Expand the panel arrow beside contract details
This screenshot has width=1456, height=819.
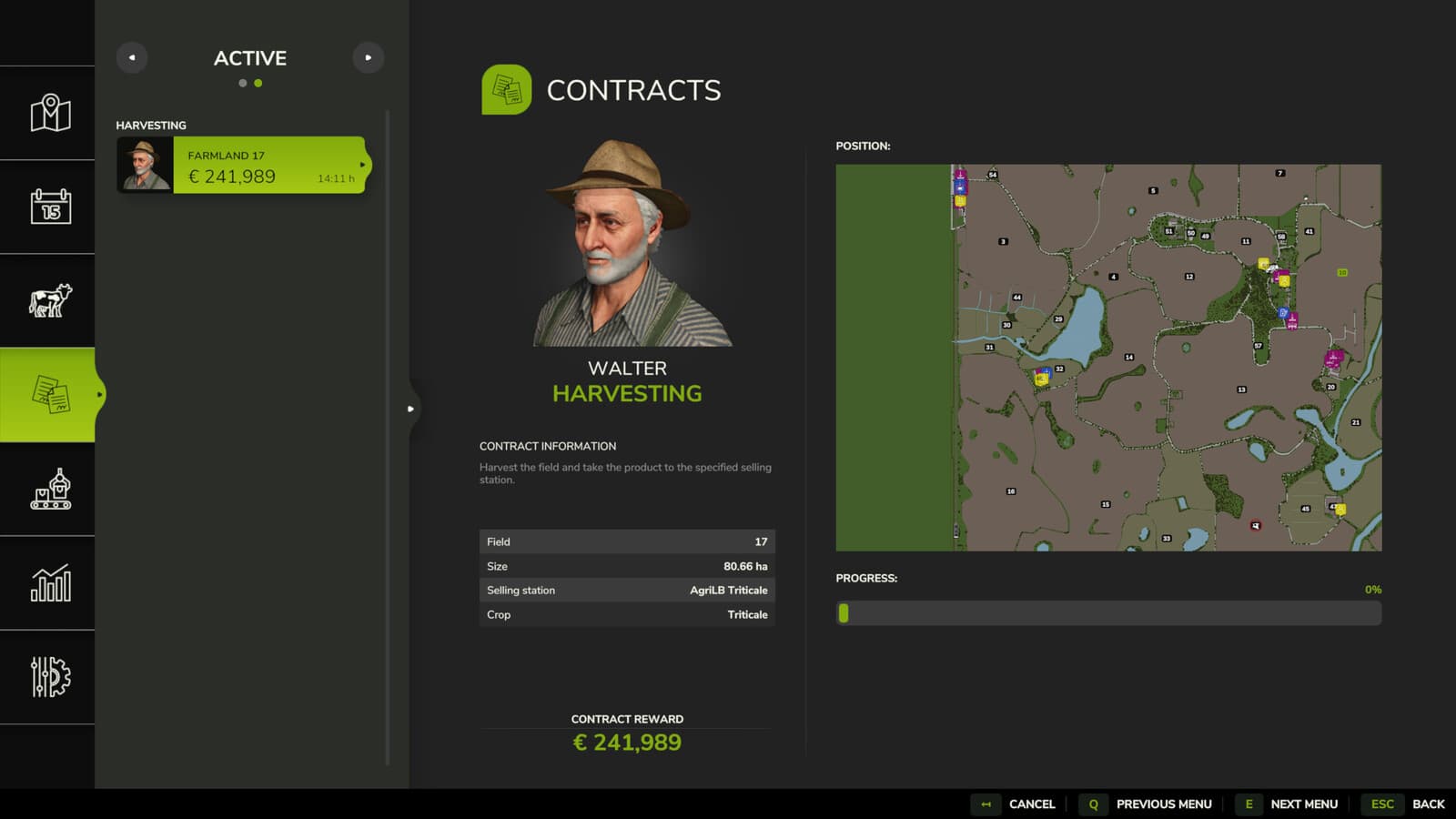pyautogui.click(x=411, y=409)
